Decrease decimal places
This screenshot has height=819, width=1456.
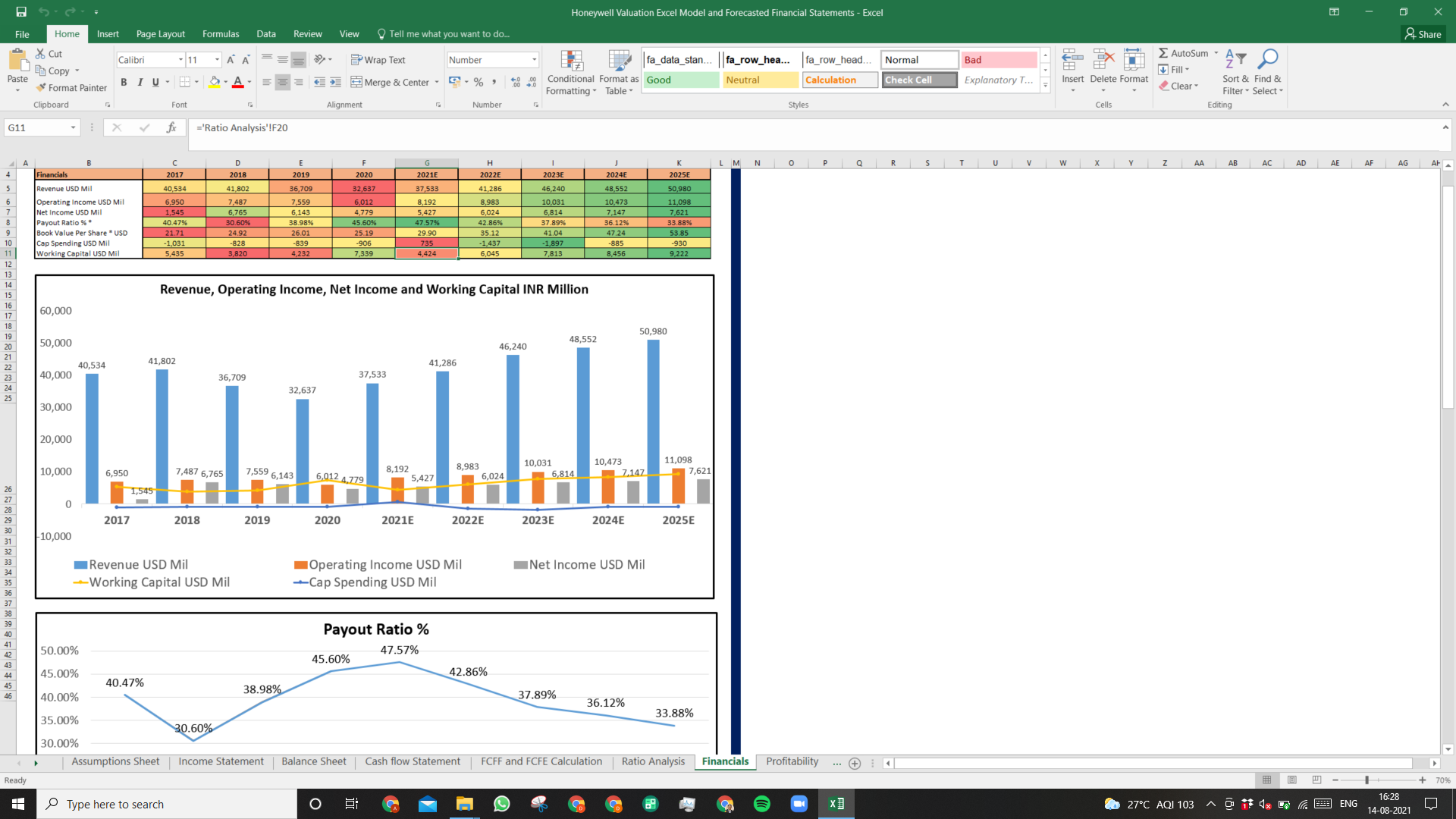click(x=532, y=82)
